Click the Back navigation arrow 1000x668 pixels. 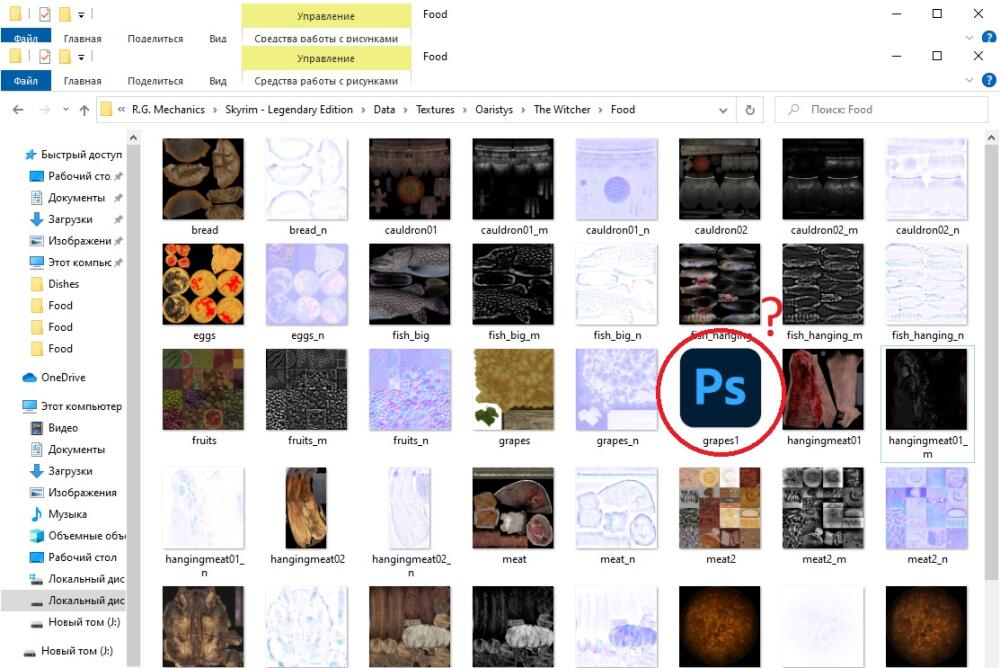click(18, 110)
